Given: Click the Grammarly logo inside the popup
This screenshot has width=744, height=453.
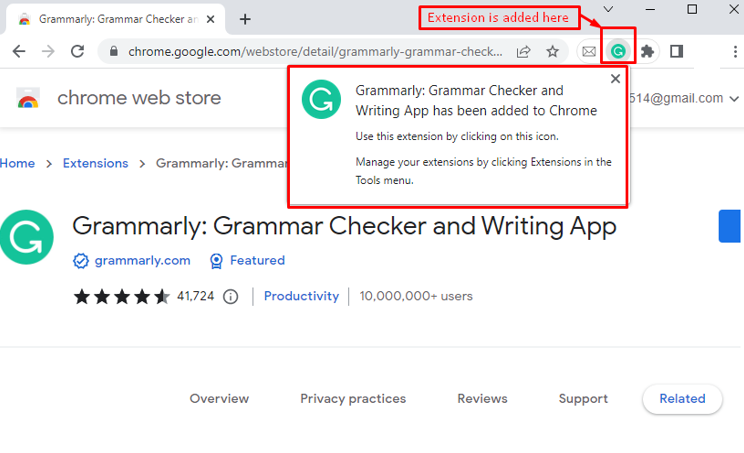Looking at the screenshot, I should 321,99.
